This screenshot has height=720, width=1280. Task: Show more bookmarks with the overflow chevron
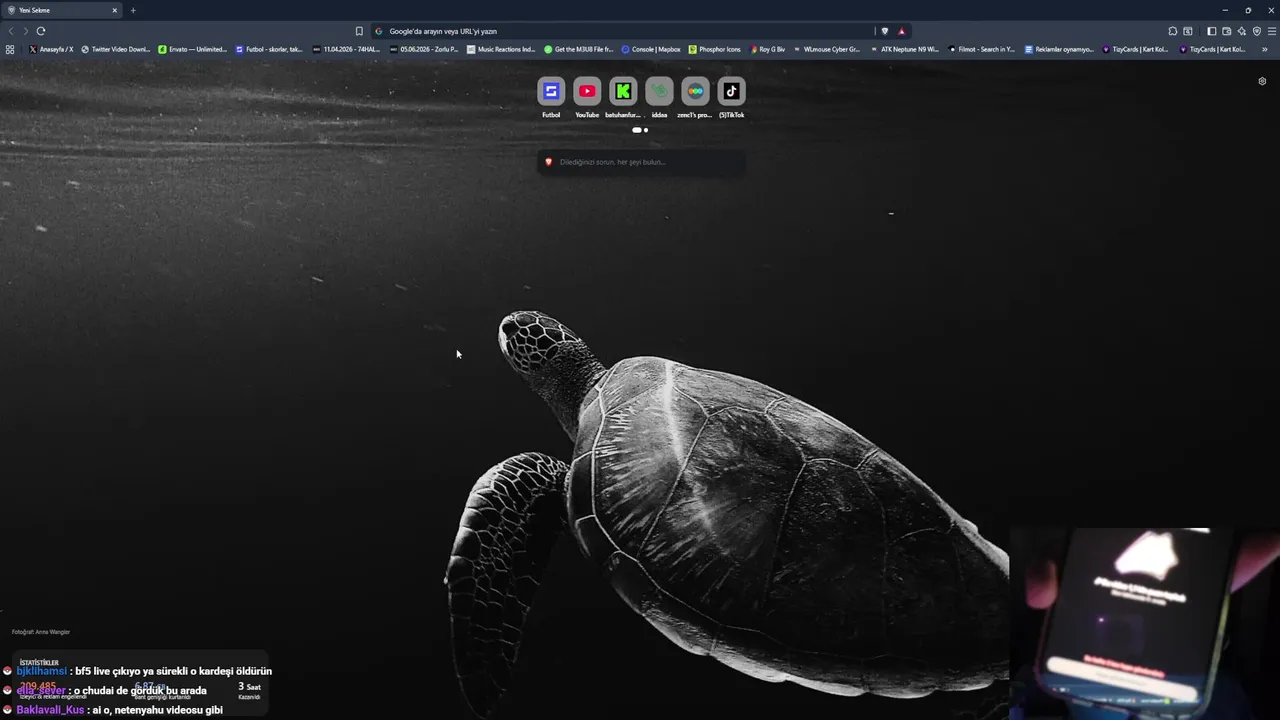pos(1265,49)
